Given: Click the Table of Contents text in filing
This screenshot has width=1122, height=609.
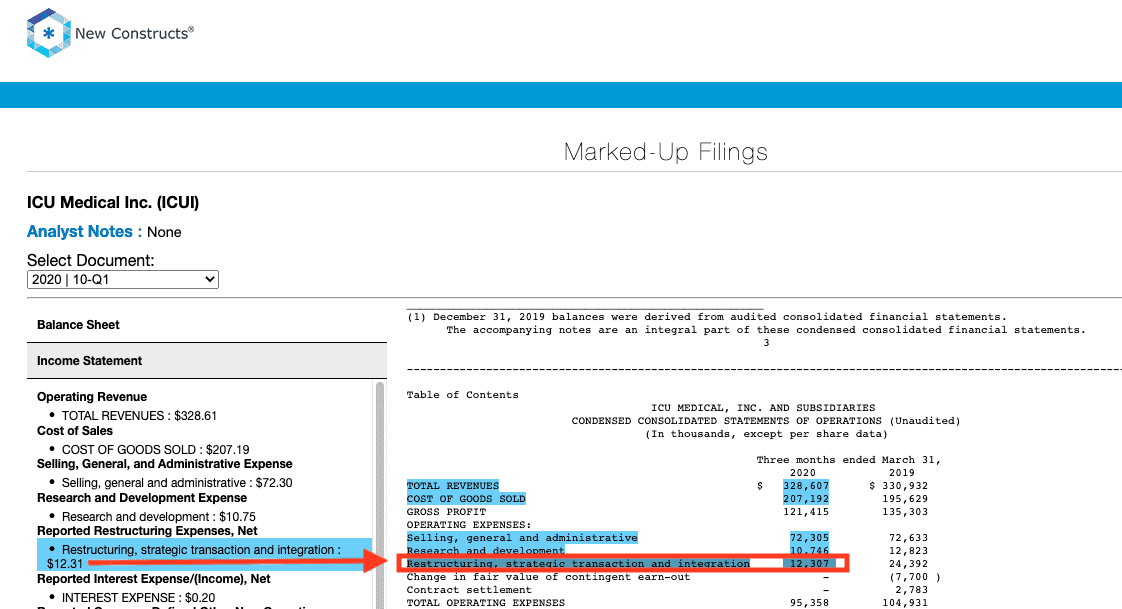Looking at the screenshot, I should coord(462,394).
